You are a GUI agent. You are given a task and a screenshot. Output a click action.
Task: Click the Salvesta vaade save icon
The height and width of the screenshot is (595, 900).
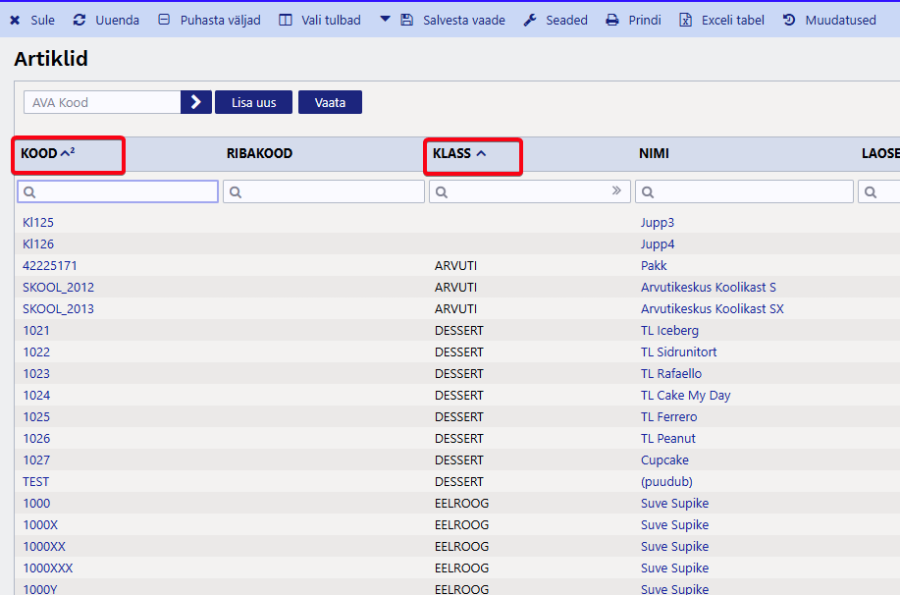tap(407, 20)
